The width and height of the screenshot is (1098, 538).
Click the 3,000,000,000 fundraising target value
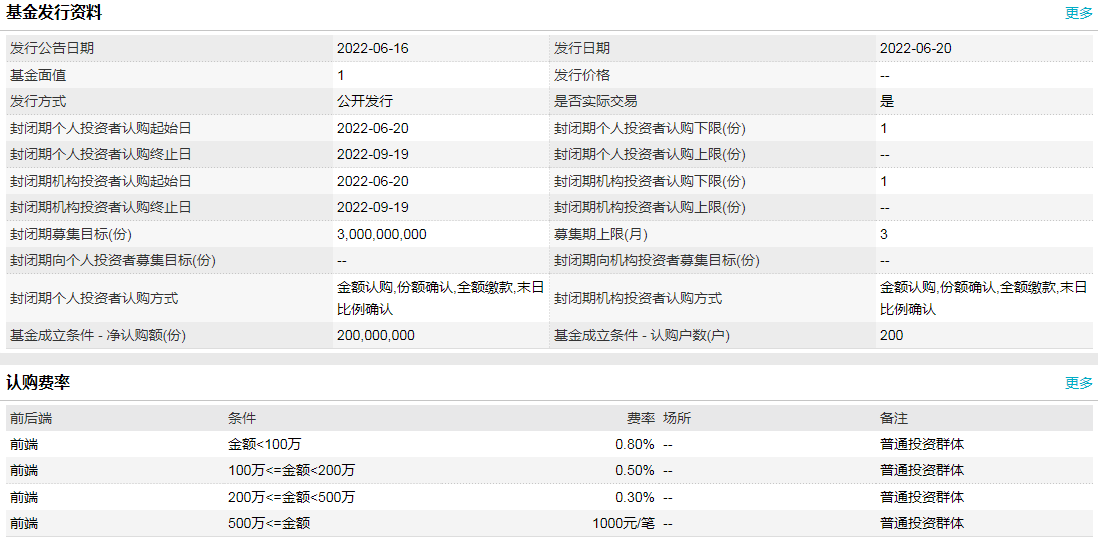pyautogui.click(x=382, y=234)
